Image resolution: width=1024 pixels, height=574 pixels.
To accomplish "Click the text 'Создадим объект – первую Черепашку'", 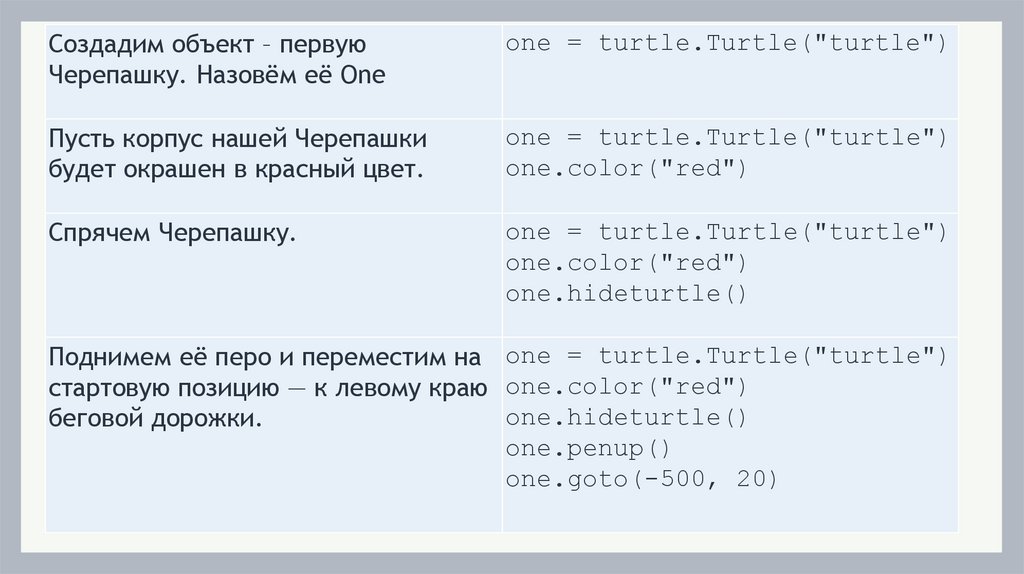I will (x=208, y=45).
